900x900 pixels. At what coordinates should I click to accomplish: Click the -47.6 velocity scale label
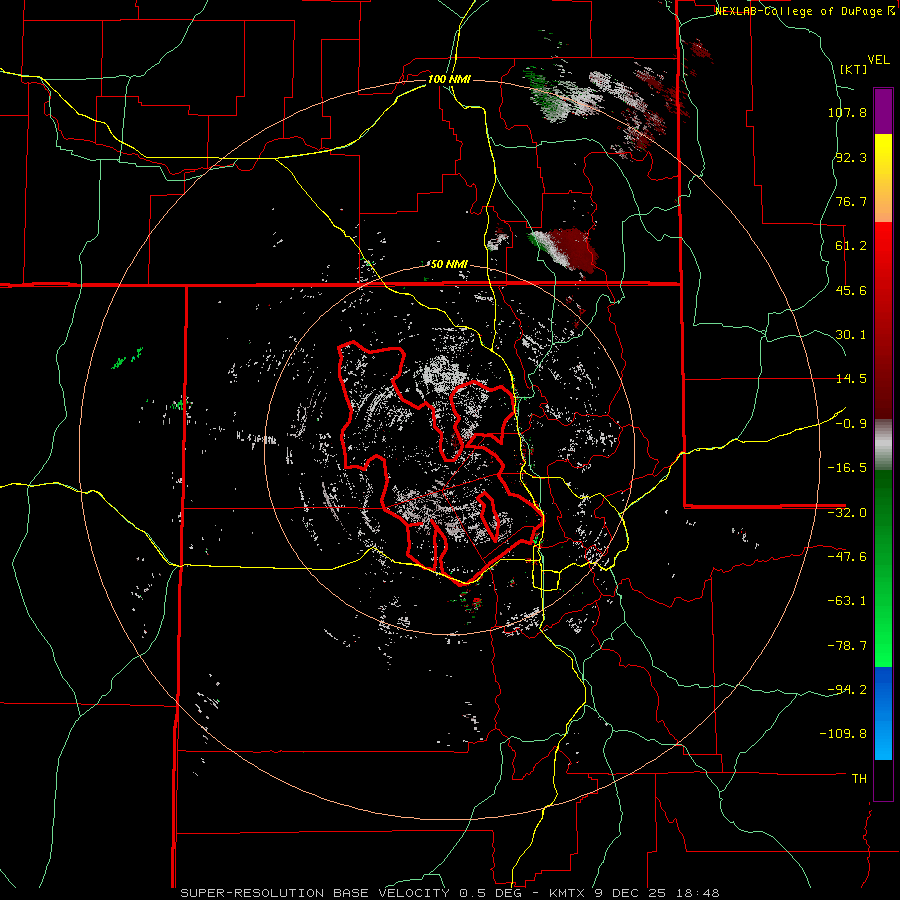coord(847,556)
